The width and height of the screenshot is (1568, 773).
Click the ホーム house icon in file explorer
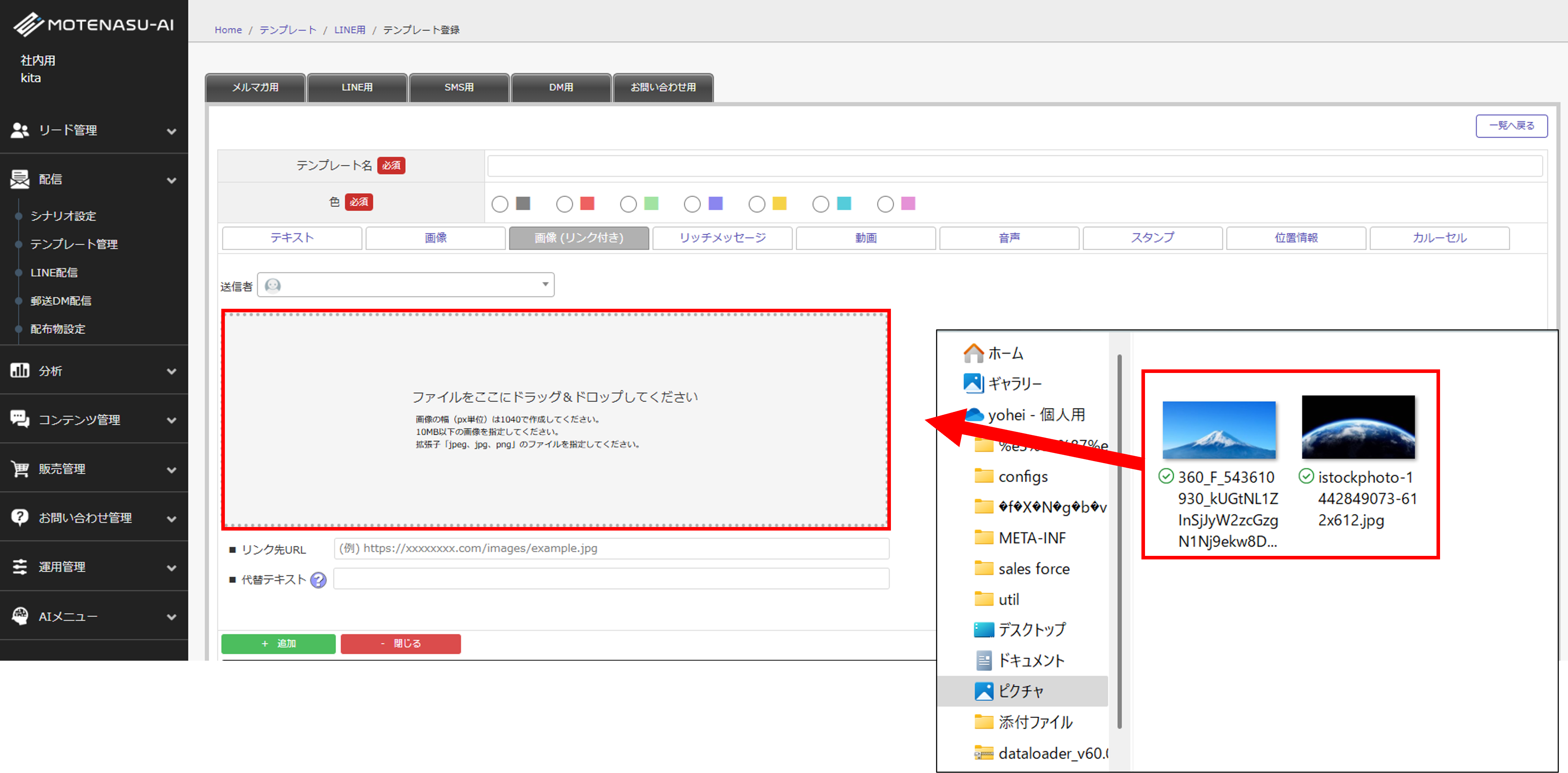(973, 353)
